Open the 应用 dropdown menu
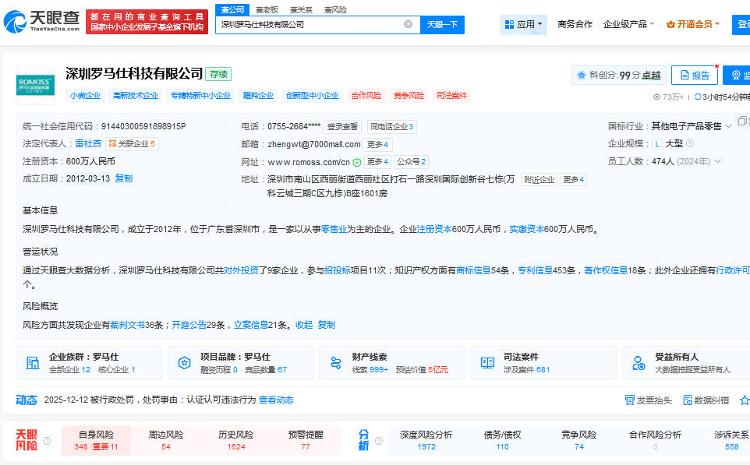Image resolution: width=750 pixels, height=465 pixels. point(523,24)
